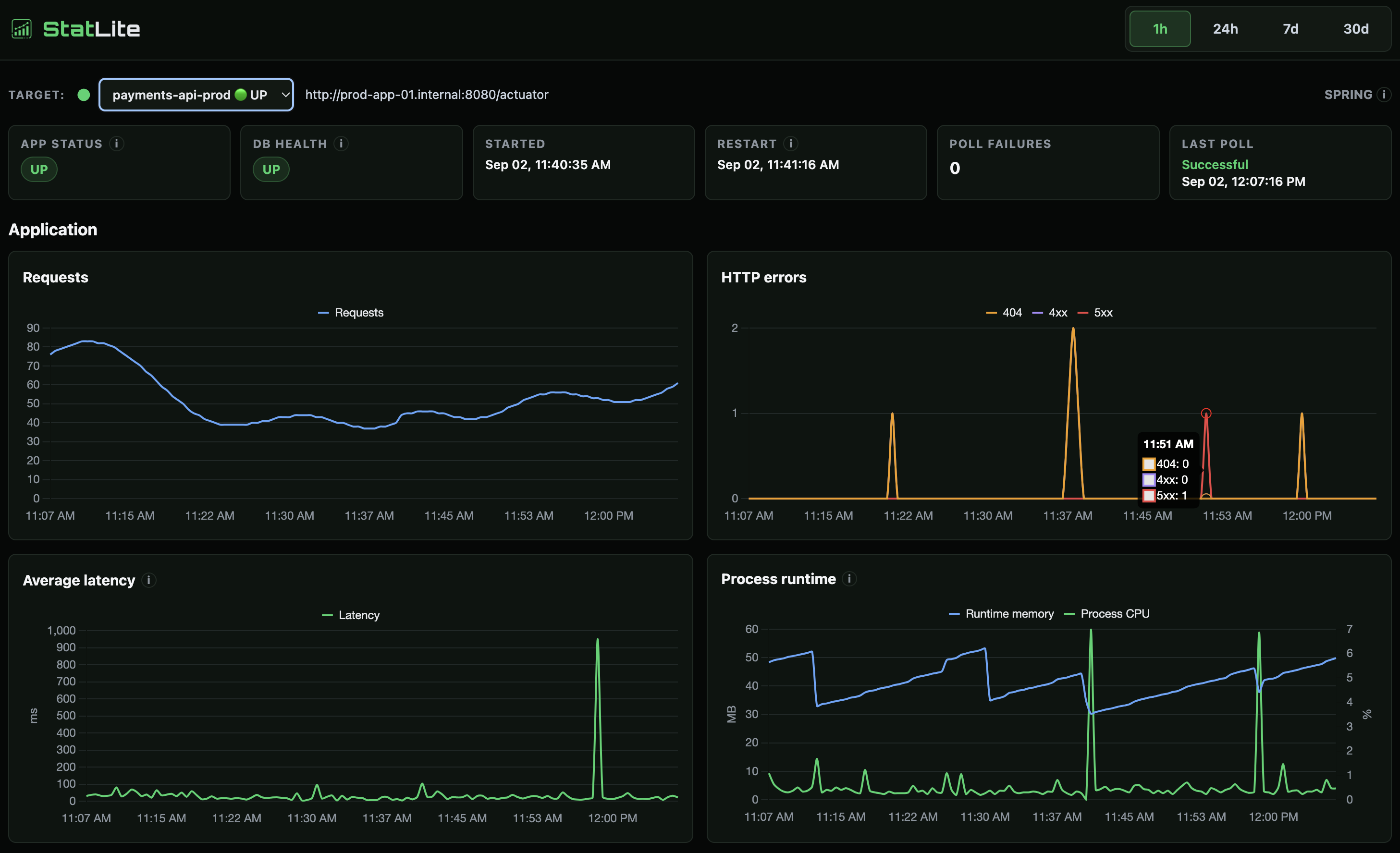Click the 5xx color swatch in tooltip
1400x853 pixels.
coord(1148,495)
